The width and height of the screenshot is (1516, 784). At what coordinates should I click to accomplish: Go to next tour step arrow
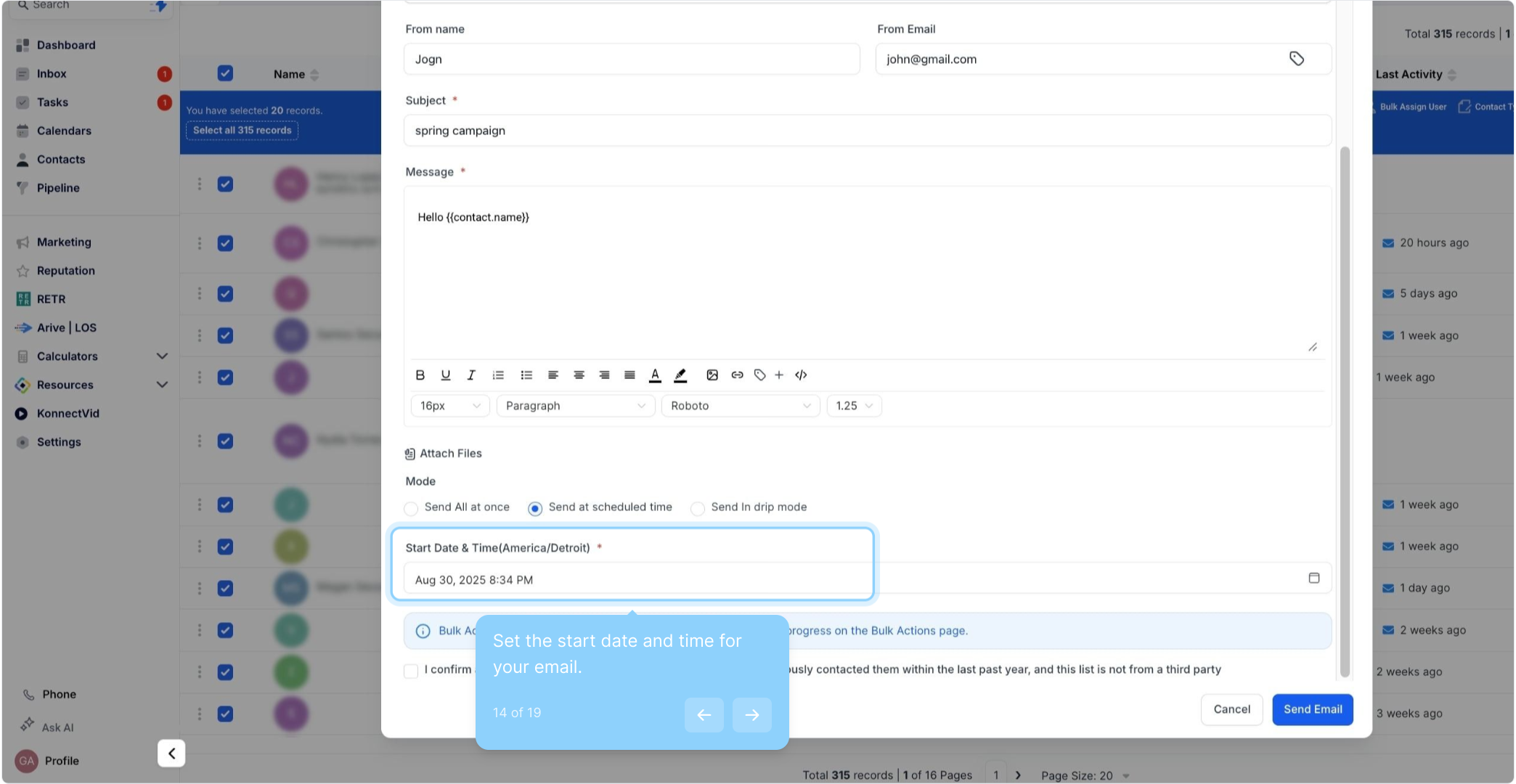coord(751,715)
